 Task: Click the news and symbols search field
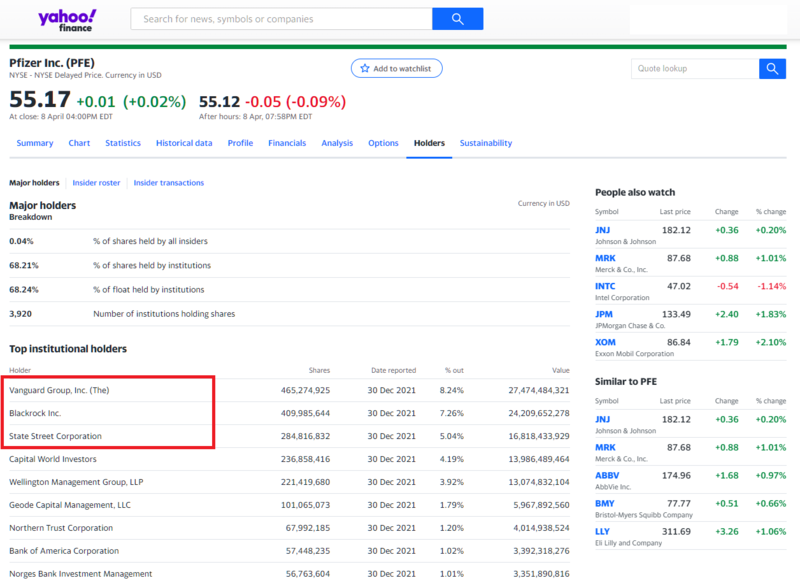280,18
